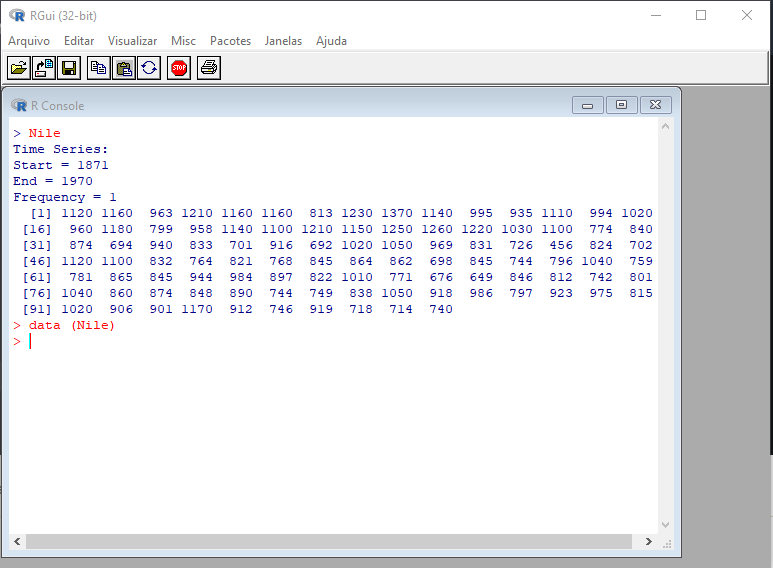This screenshot has width=773, height=568.
Task: Click the console vertical scrollbar down arrow
Action: (x=665, y=525)
